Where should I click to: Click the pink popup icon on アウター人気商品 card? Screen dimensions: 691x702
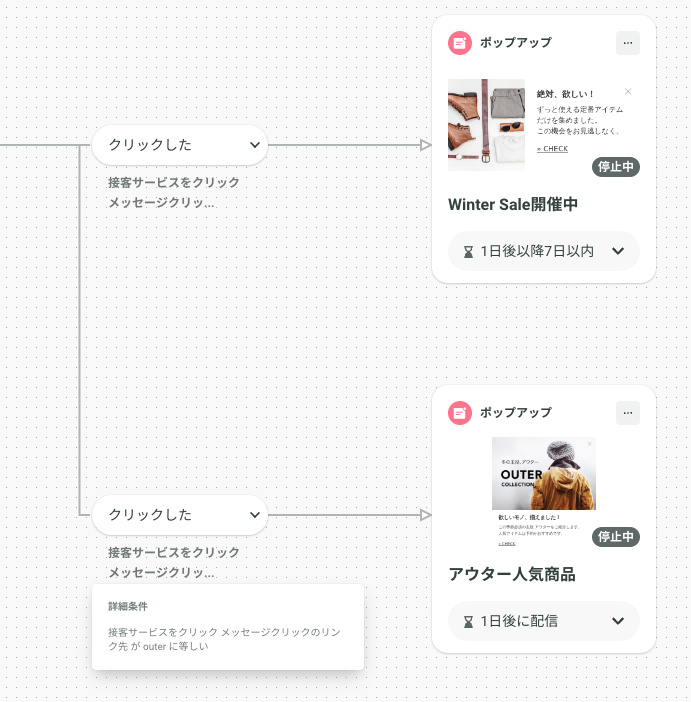[459, 413]
